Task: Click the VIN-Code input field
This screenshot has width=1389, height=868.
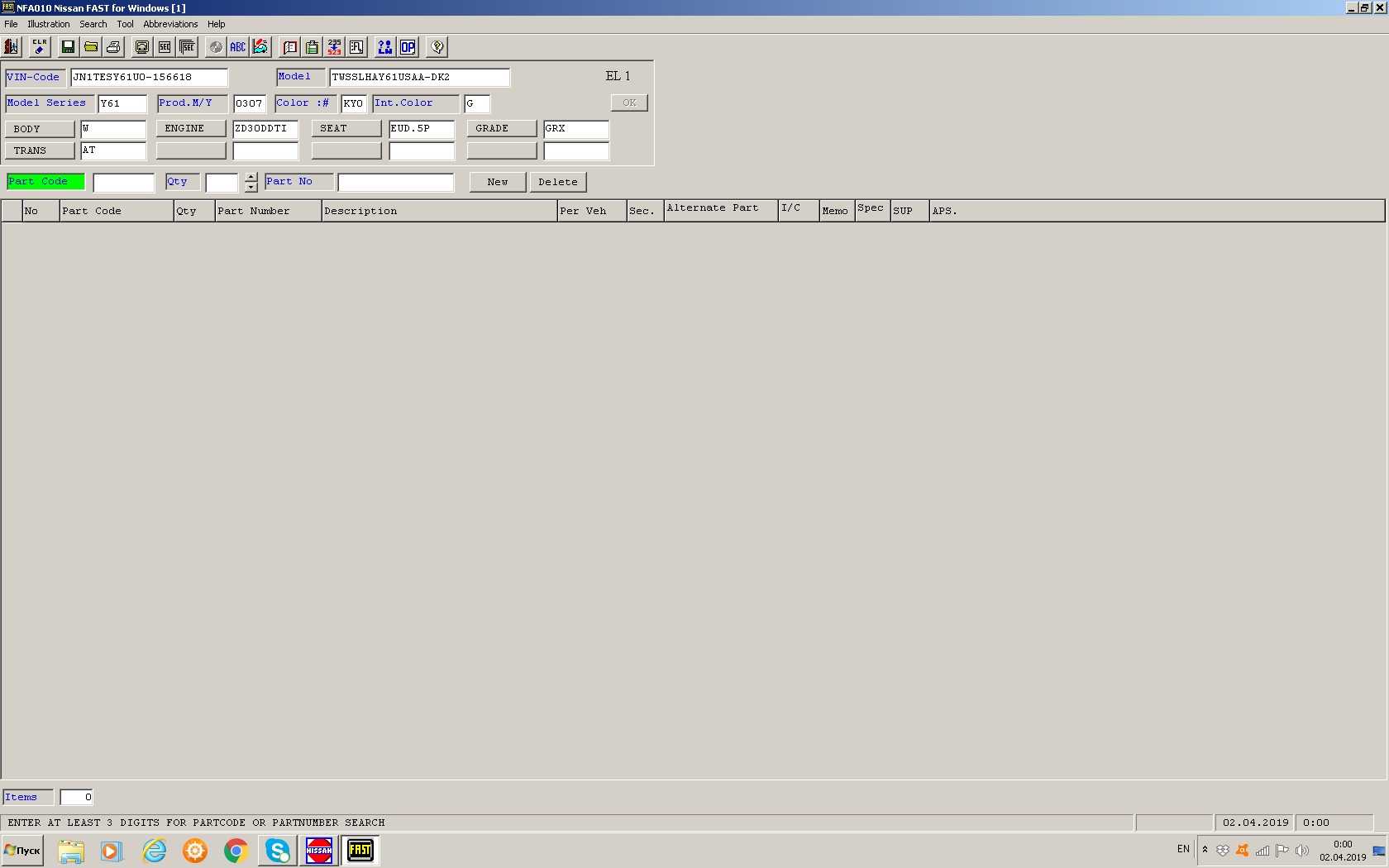Action: coord(149,77)
